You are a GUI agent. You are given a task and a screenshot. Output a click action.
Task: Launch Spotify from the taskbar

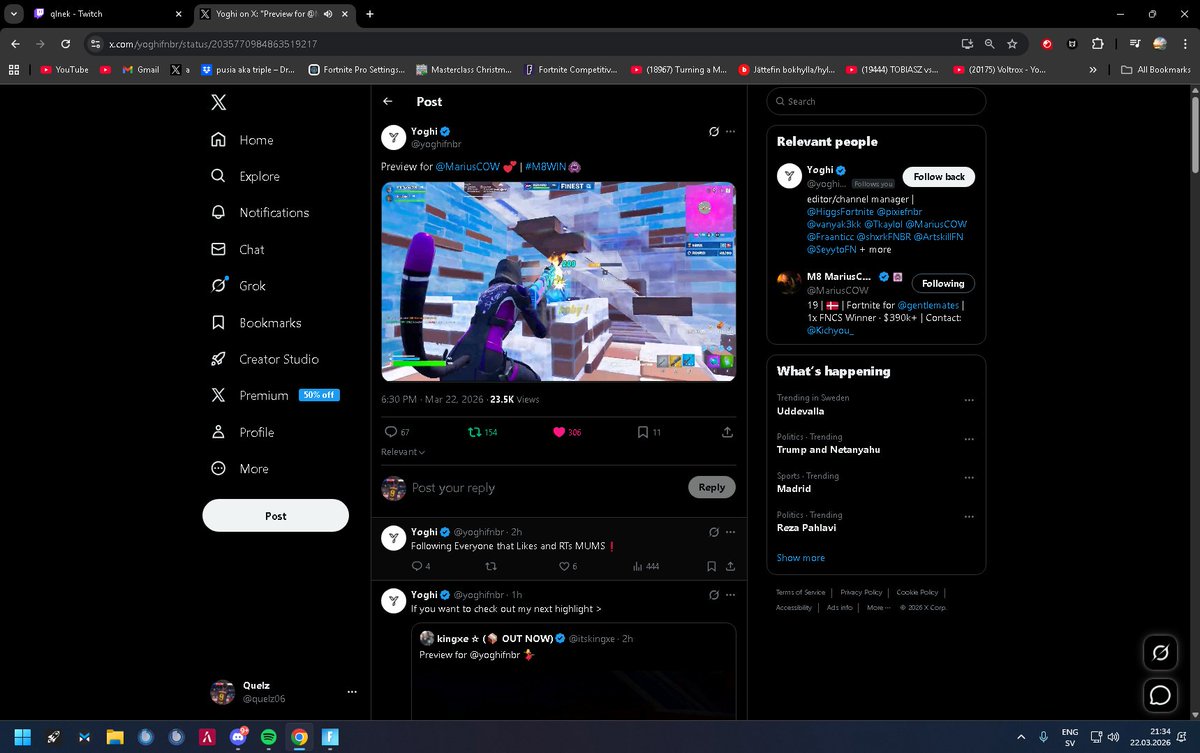(268, 737)
